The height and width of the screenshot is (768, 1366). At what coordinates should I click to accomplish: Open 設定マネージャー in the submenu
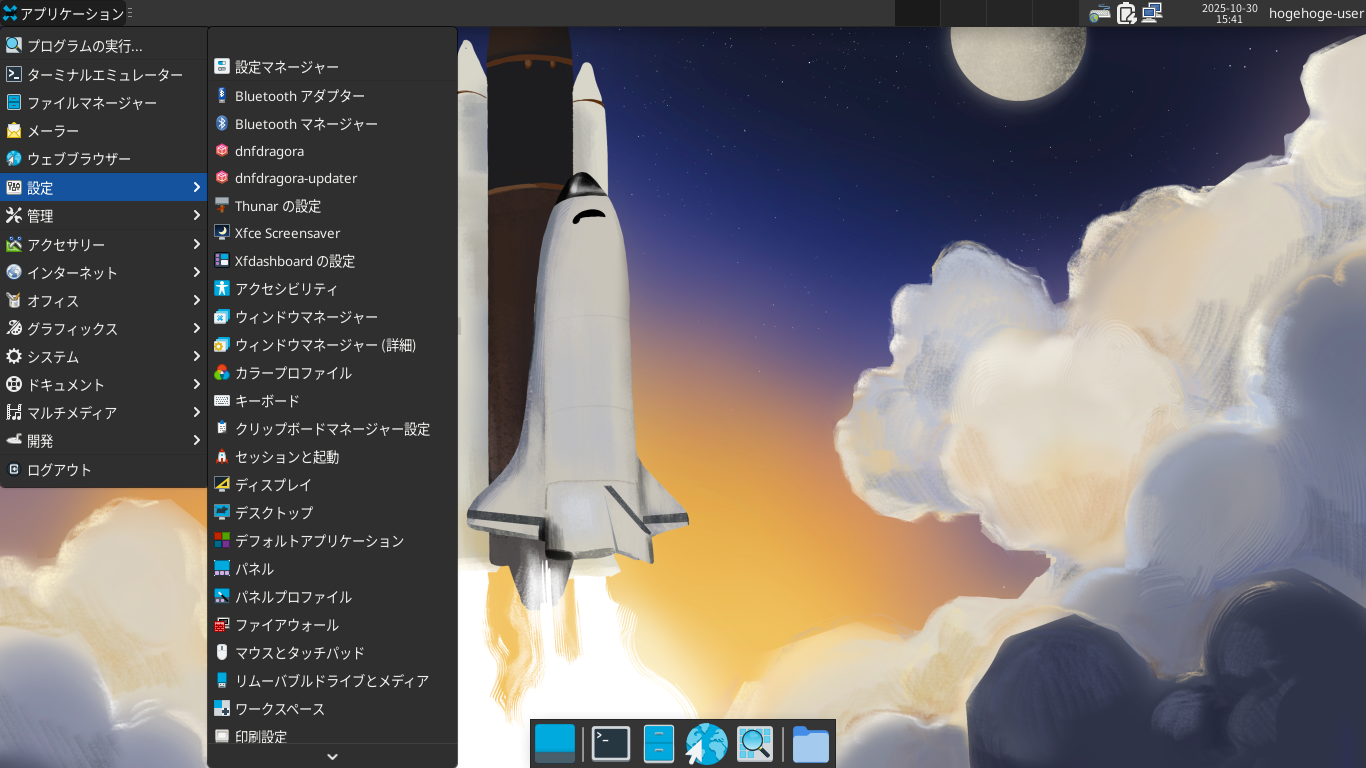coord(333,67)
